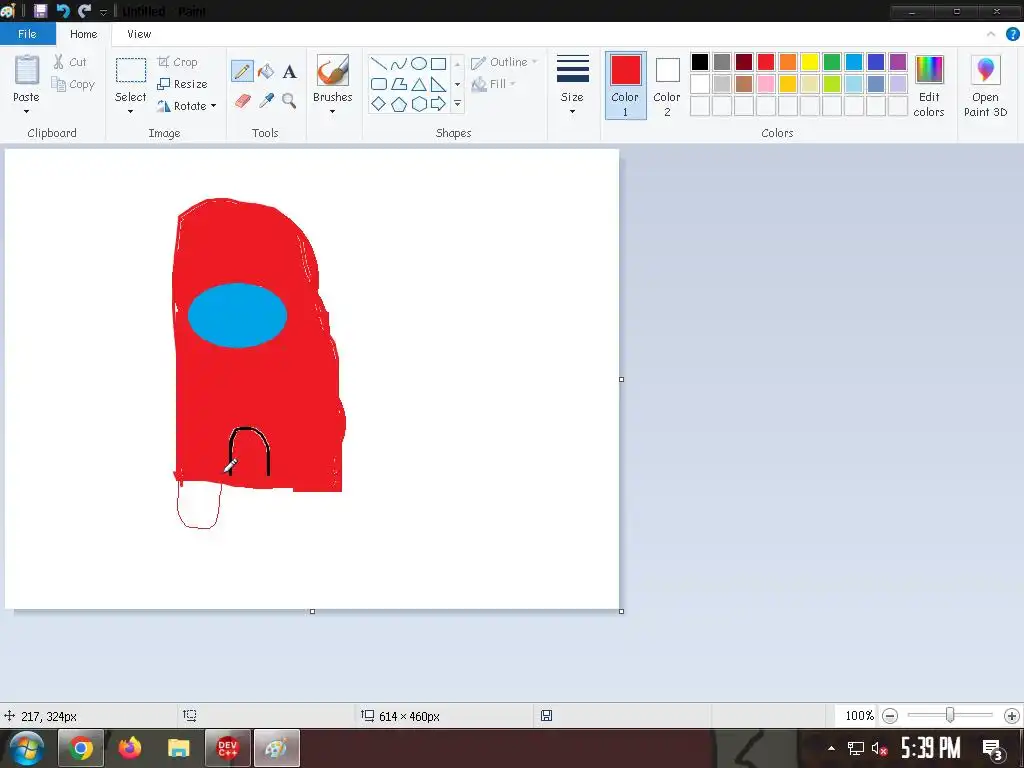Click the Copy button
The image size is (1024, 768).
click(x=73, y=84)
